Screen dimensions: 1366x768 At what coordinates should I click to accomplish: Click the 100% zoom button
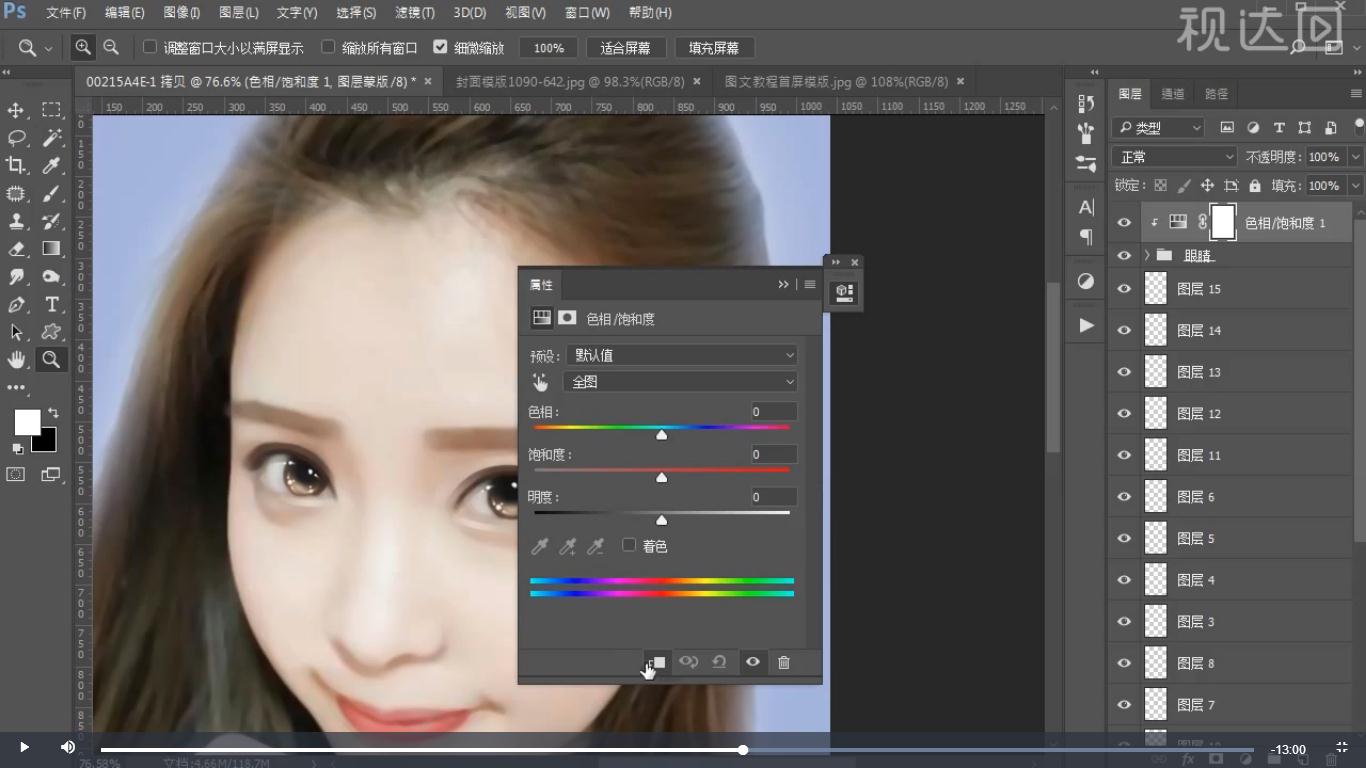click(548, 48)
